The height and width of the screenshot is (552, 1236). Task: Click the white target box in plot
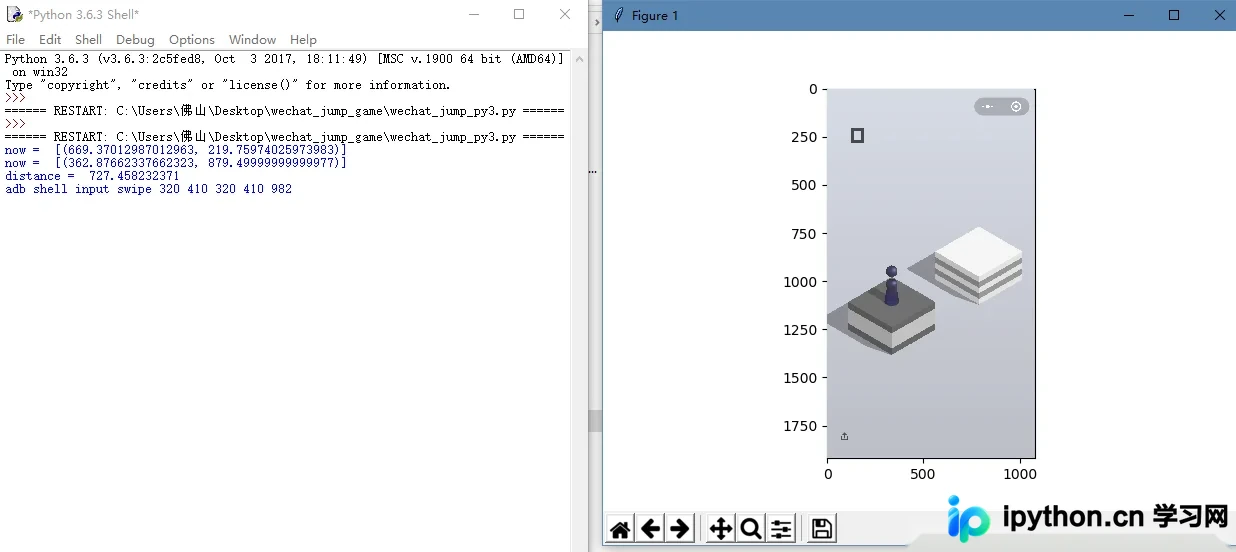(978, 264)
